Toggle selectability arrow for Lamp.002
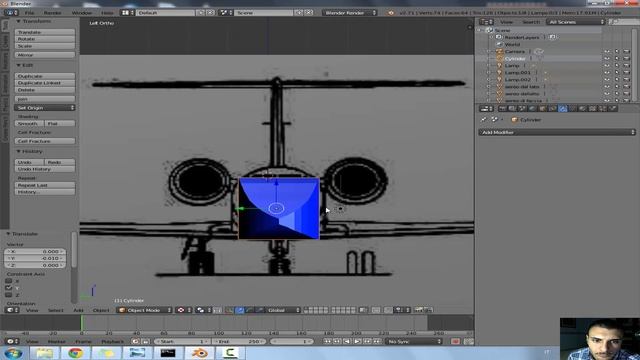The height and width of the screenshot is (360, 640). 617,79
